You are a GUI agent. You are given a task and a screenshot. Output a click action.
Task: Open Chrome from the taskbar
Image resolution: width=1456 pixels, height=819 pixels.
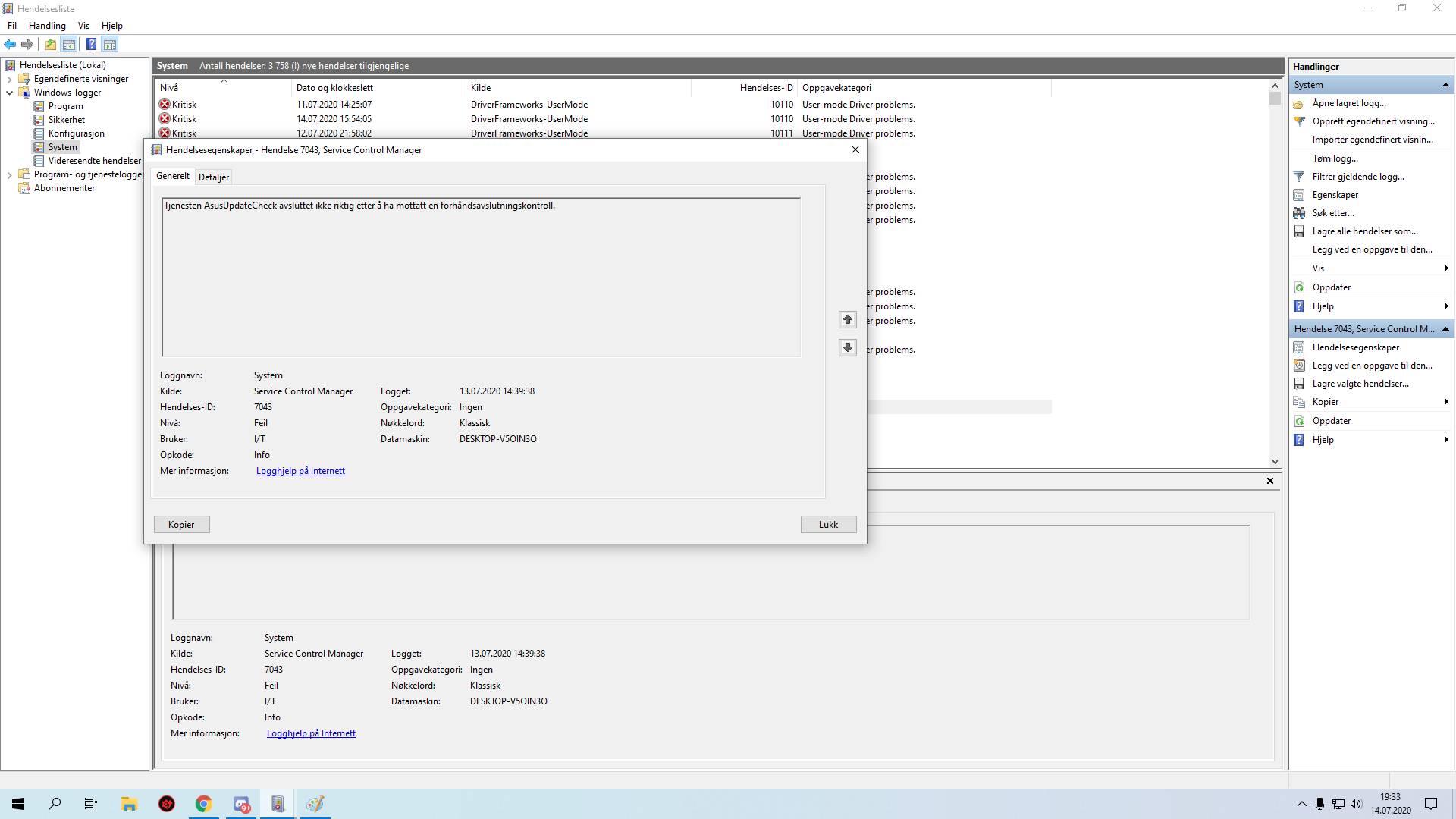[x=203, y=804]
